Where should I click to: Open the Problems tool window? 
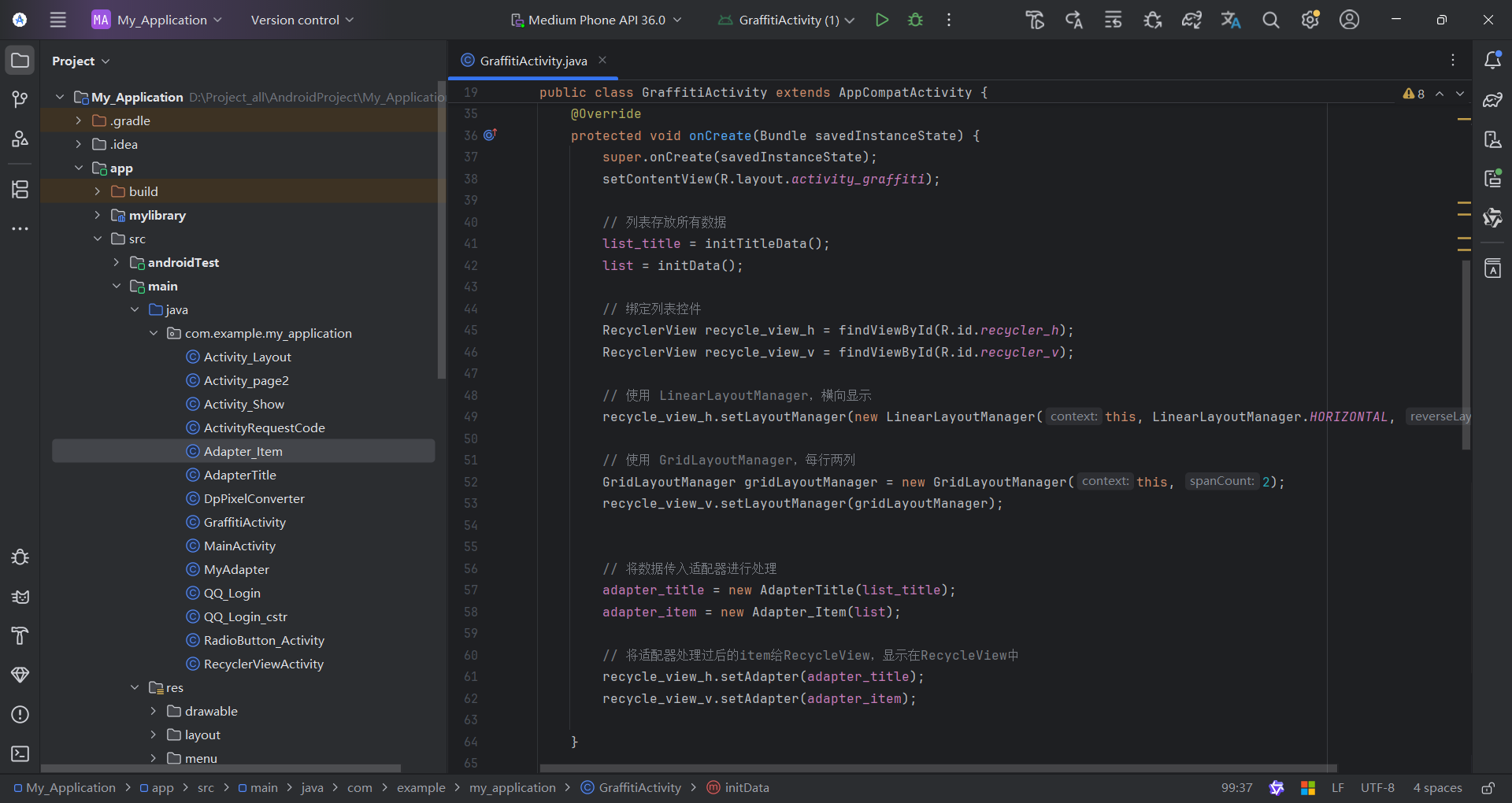pyautogui.click(x=20, y=714)
